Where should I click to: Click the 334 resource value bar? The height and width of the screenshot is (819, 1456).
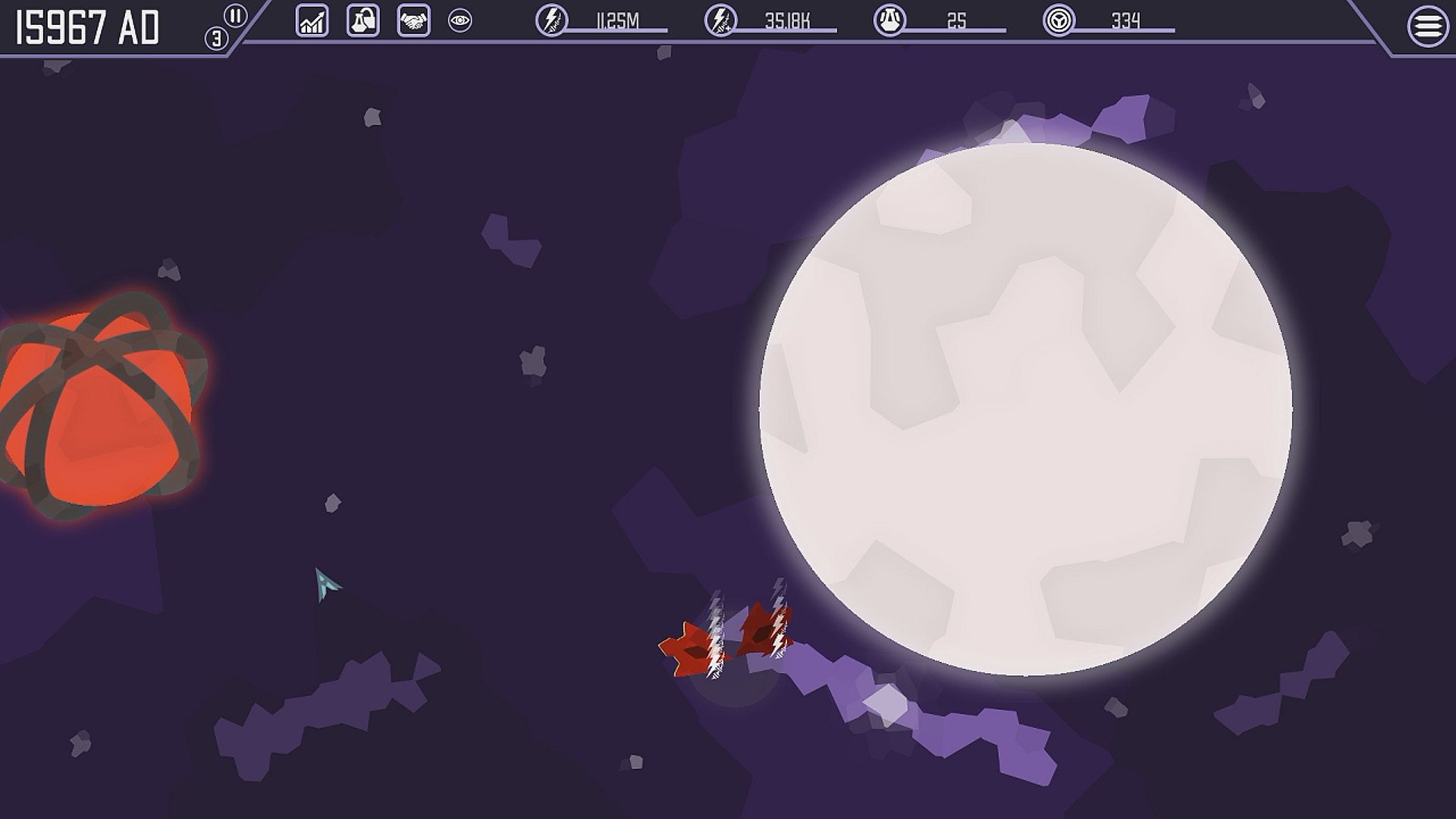tap(1125, 22)
